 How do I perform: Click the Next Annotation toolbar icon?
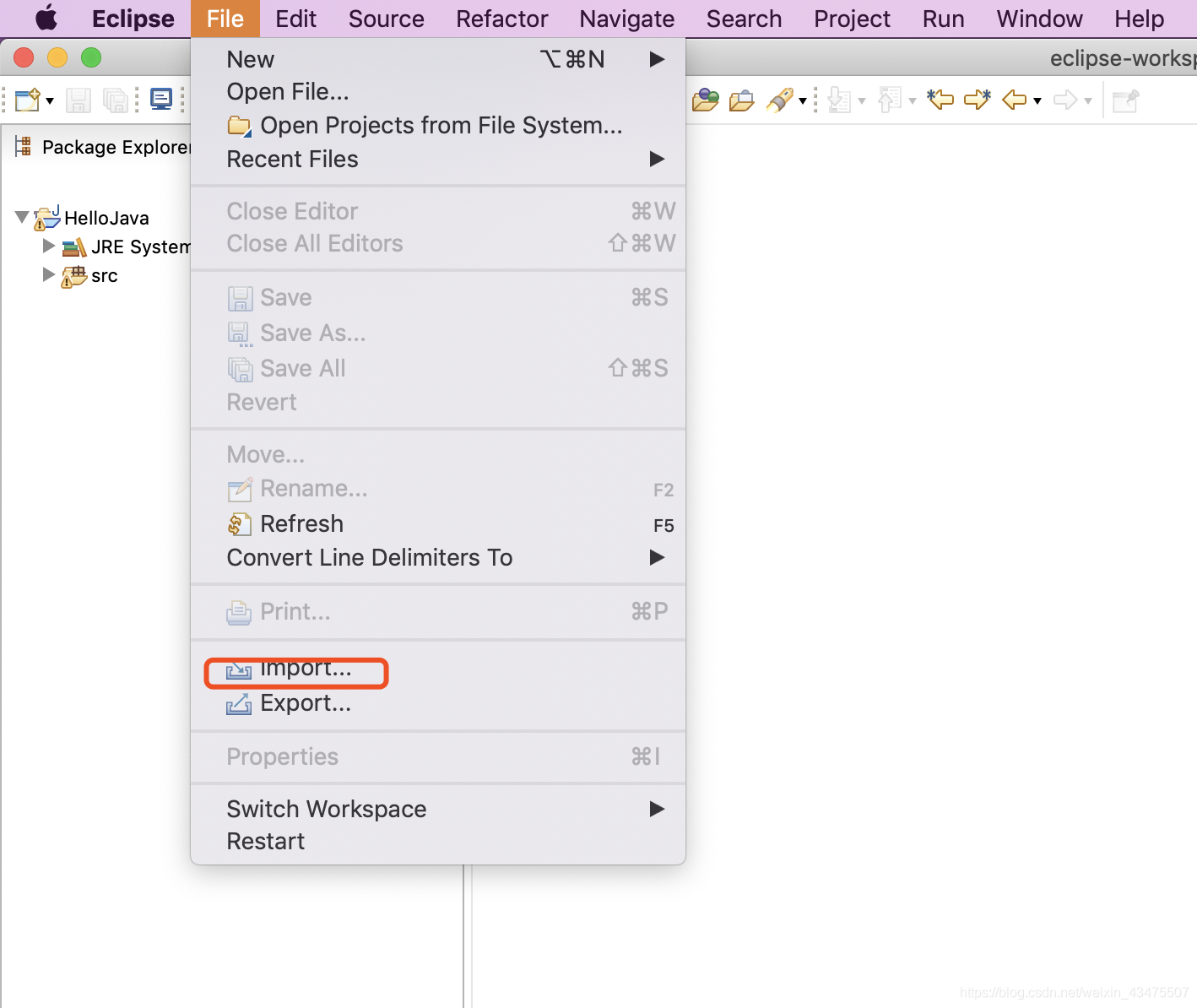(839, 100)
